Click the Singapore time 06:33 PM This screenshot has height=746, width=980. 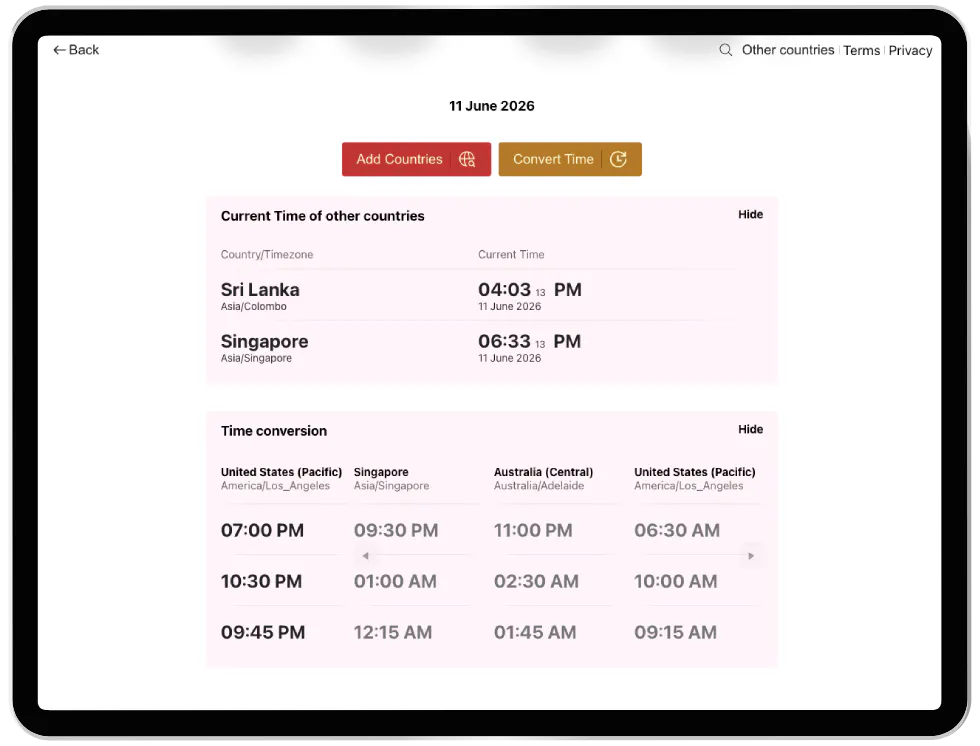(x=529, y=342)
